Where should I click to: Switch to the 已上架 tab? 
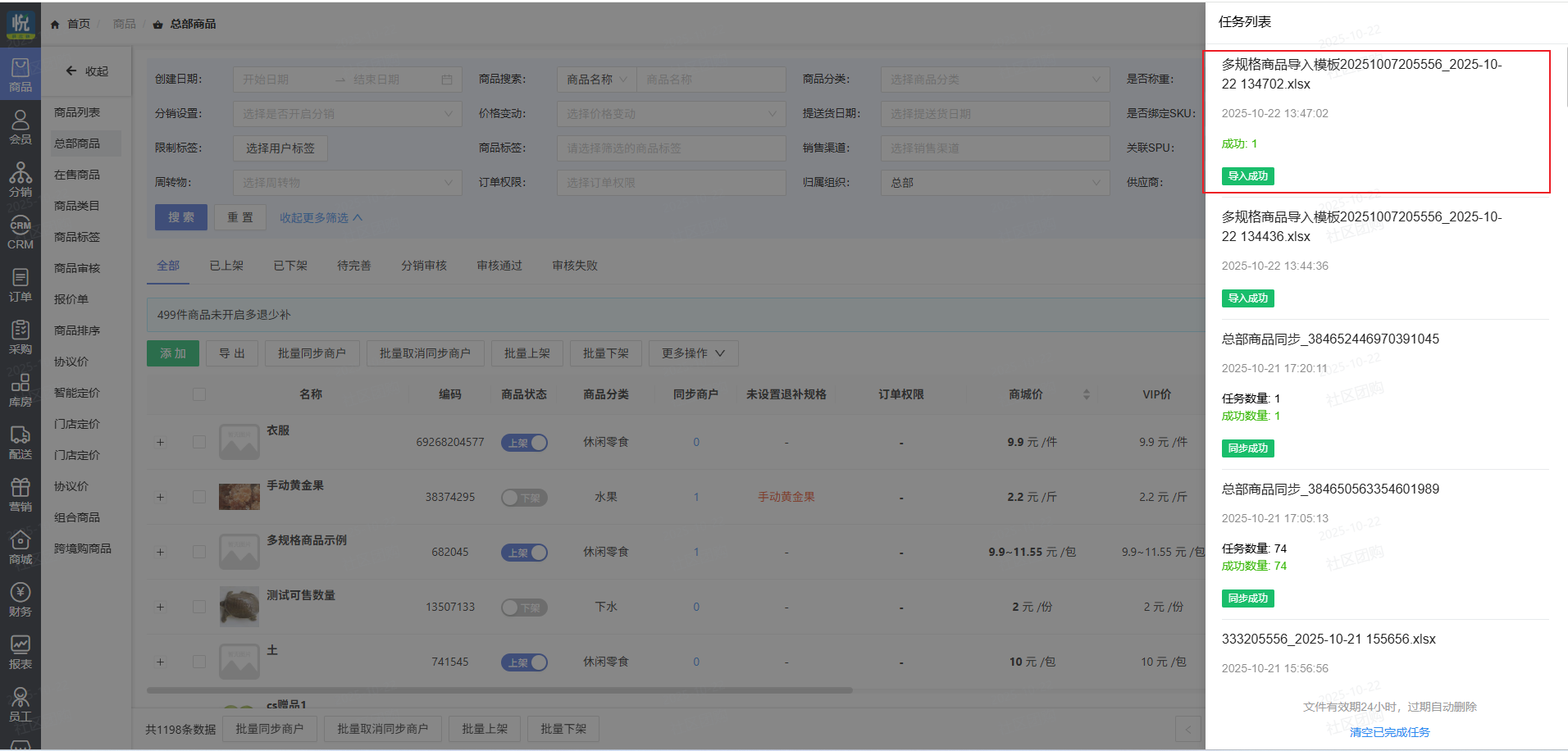pyautogui.click(x=226, y=266)
